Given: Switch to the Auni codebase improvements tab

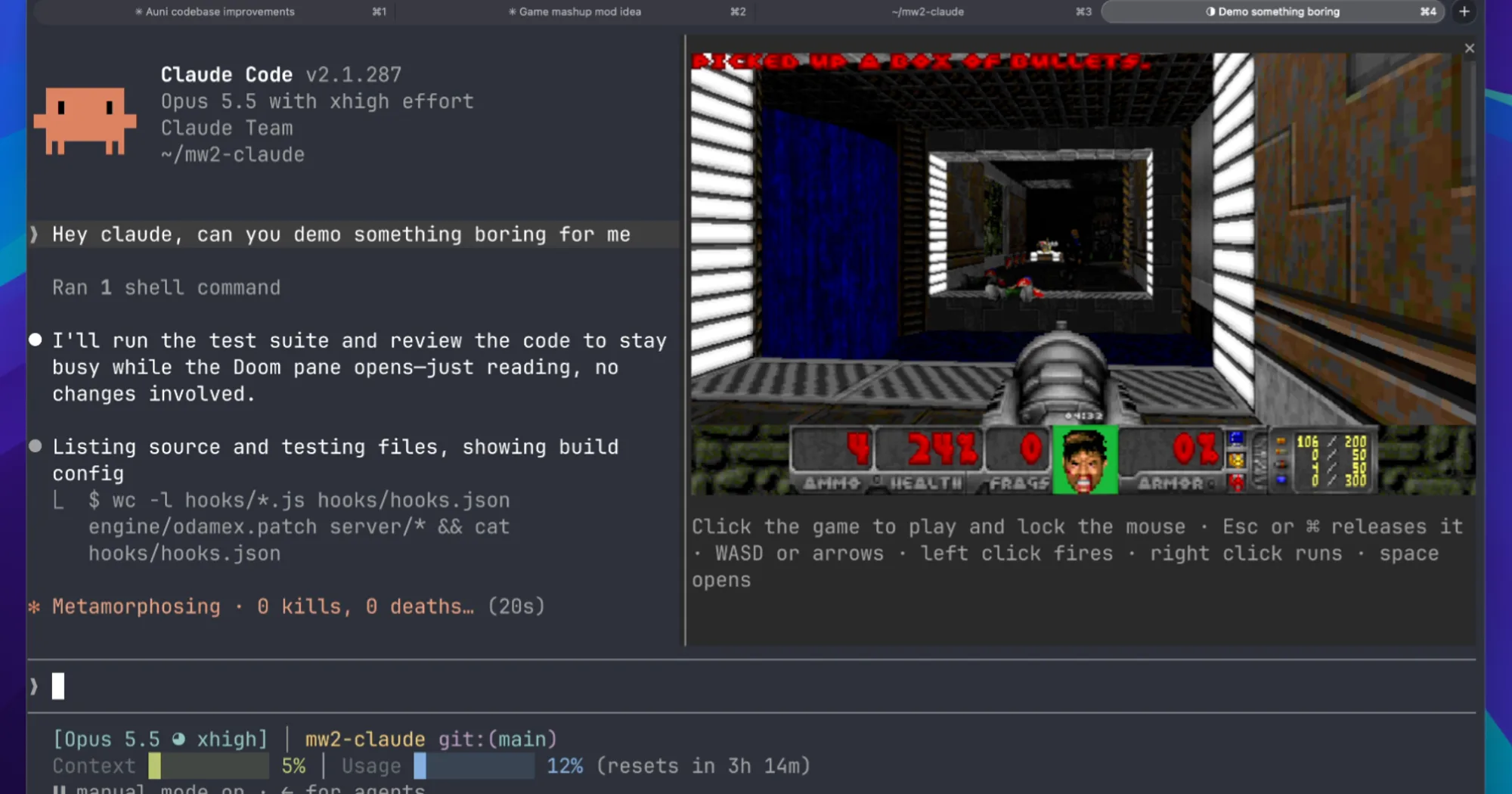Looking at the screenshot, I should point(215,11).
